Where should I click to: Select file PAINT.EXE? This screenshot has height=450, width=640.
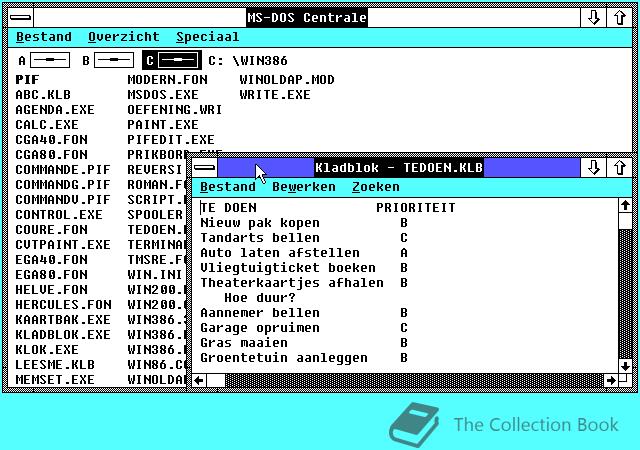coord(163,125)
